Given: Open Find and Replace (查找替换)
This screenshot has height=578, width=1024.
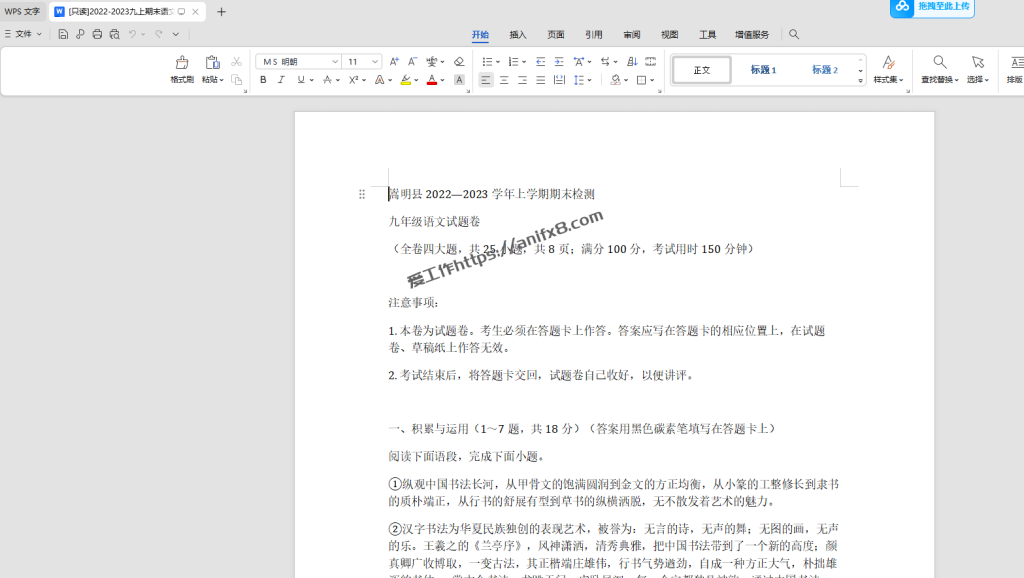Looking at the screenshot, I should pyautogui.click(x=939, y=68).
